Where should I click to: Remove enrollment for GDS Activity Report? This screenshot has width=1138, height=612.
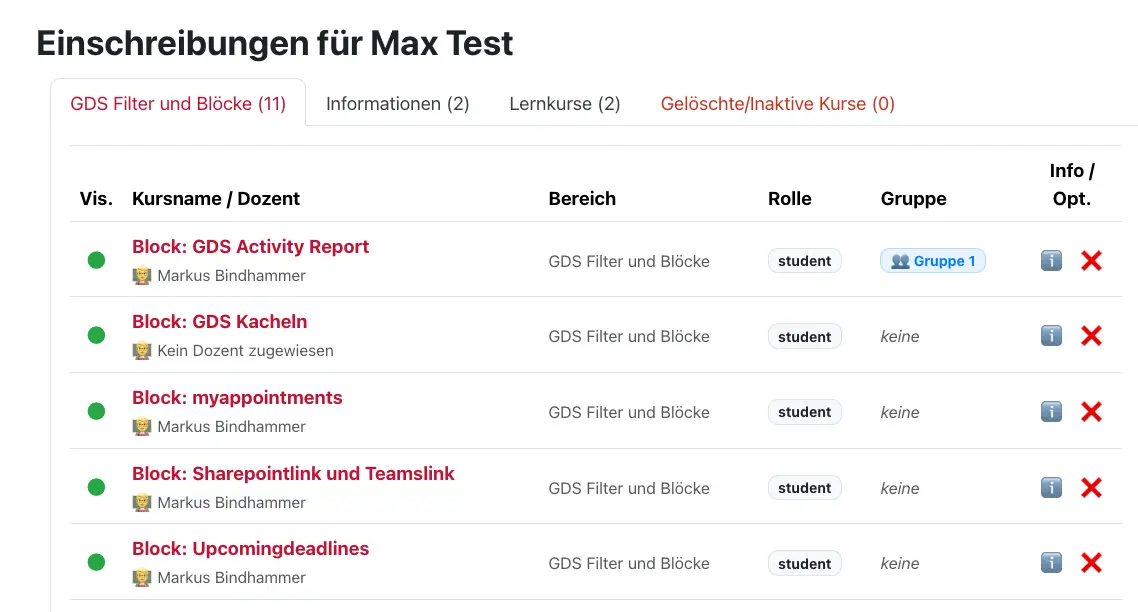coord(1091,260)
